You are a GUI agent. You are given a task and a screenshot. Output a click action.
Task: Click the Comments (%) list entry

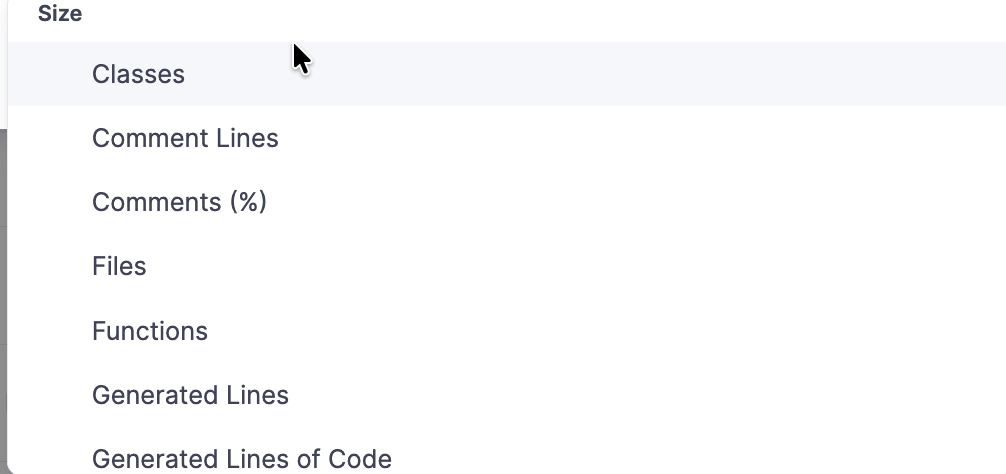[x=179, y=202]
